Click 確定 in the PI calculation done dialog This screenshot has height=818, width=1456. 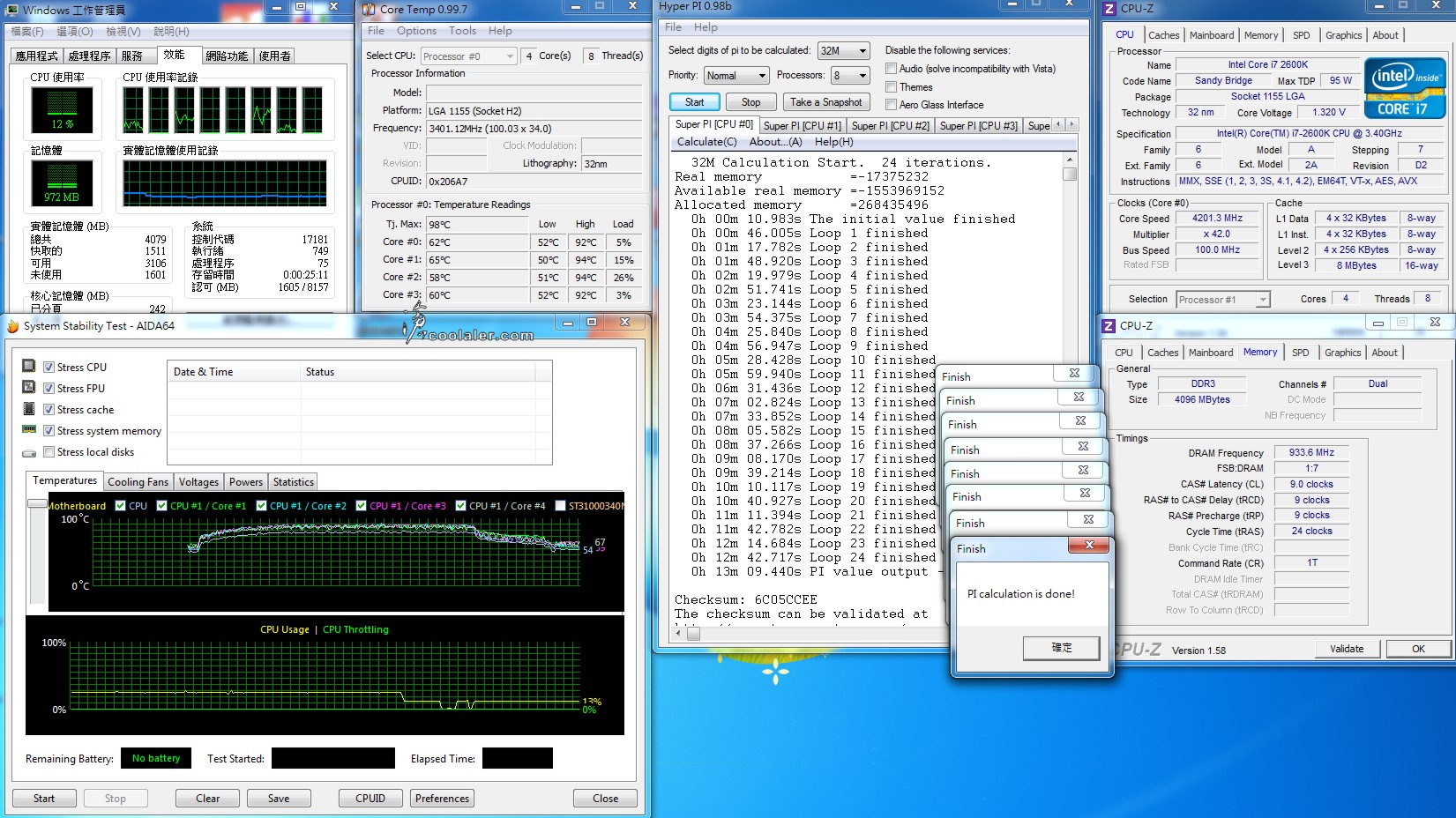pyautogui.click(x=1061, y=648)
